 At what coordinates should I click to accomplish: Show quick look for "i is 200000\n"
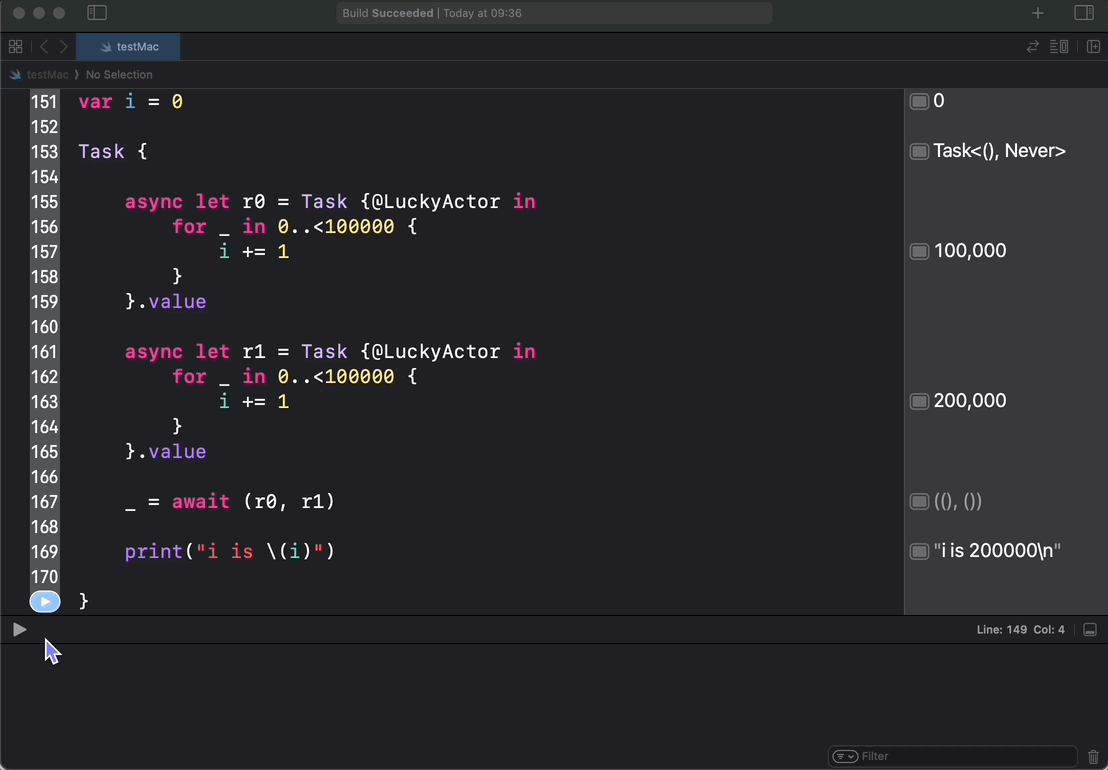(x=919, y=551)
